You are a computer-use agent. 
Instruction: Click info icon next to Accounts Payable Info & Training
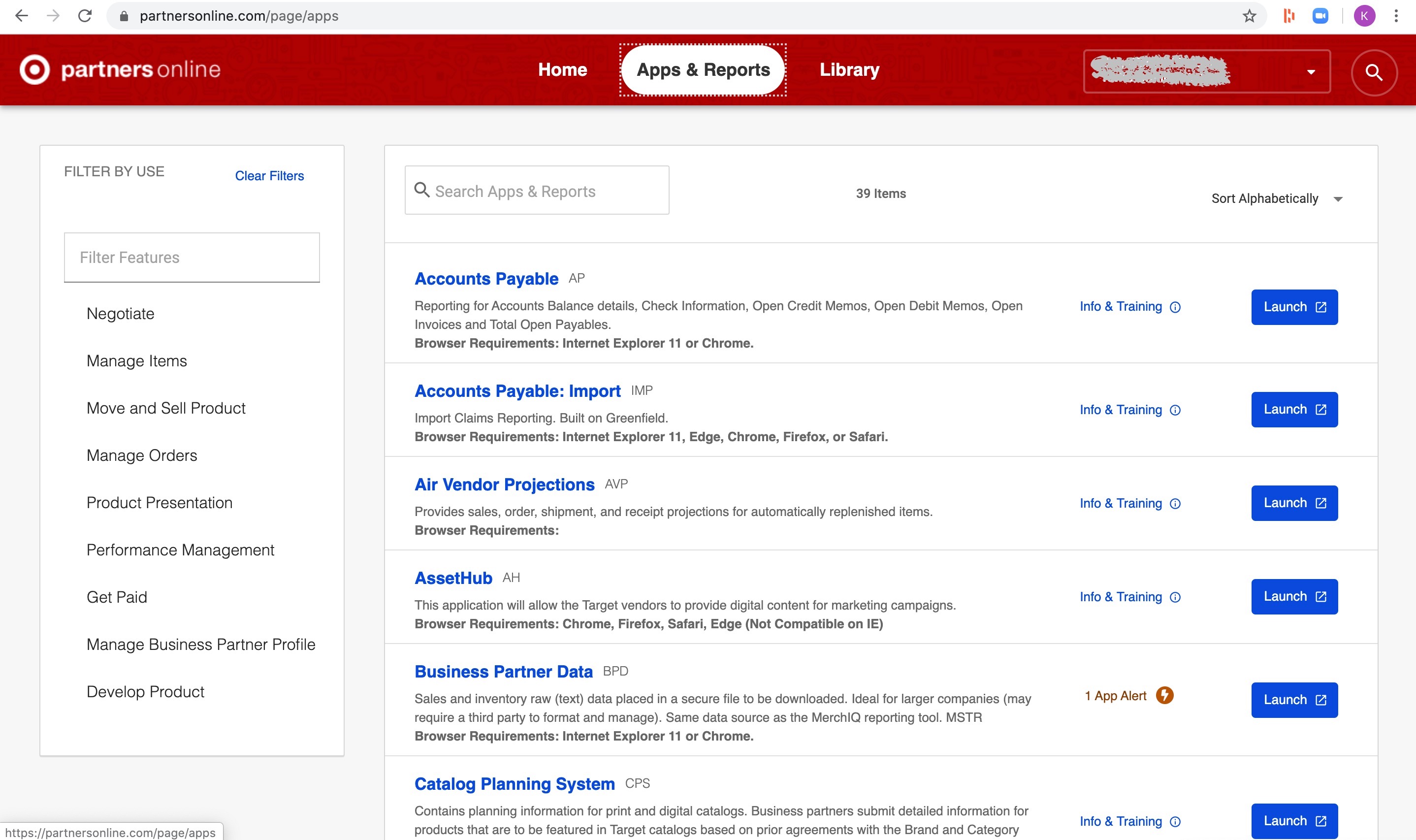tap(1175, 307)
